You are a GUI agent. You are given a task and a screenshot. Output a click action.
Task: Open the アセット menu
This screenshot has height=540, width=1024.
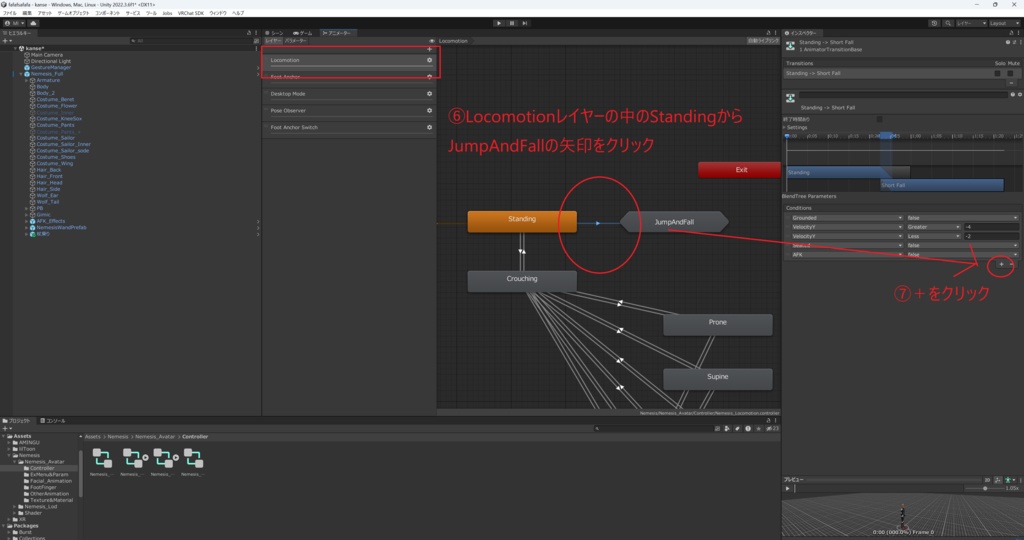click(x=44, y=13)
